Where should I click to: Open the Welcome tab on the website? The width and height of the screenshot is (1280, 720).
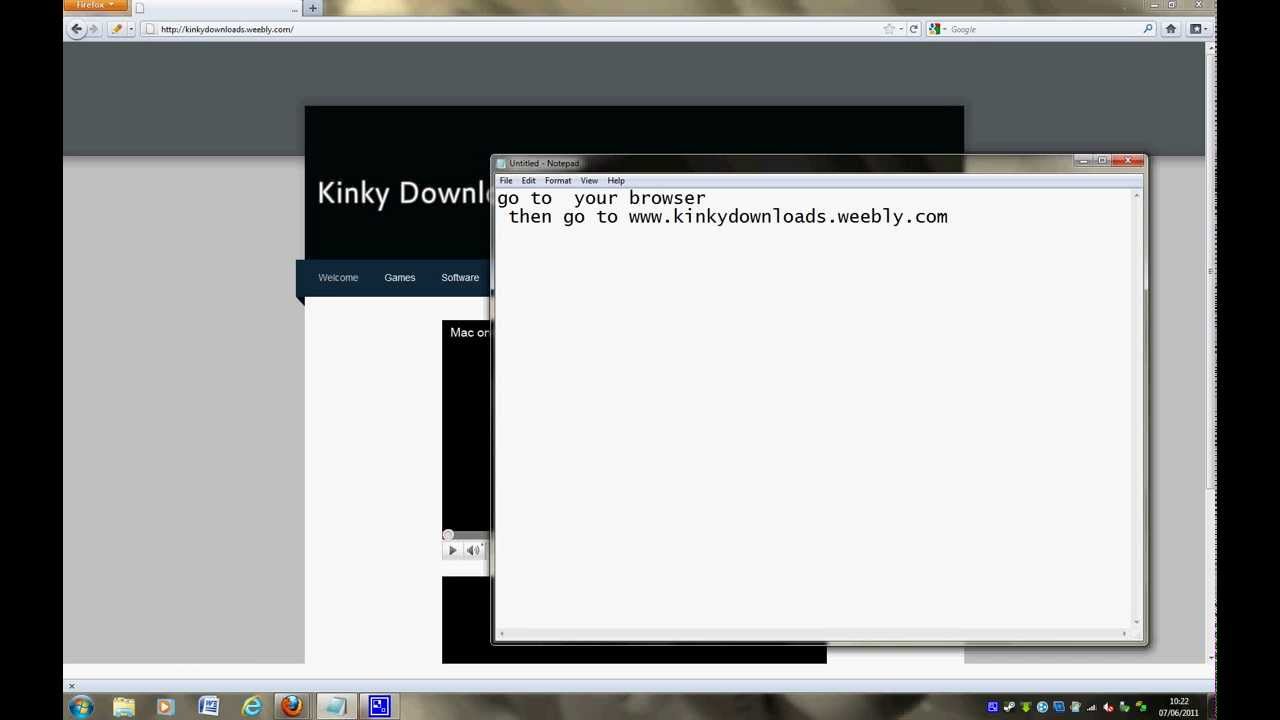[338, 278]
